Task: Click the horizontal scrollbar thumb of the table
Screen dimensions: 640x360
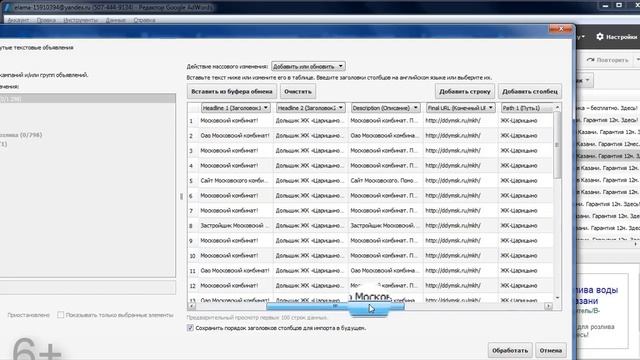Action: click(335, 306)
